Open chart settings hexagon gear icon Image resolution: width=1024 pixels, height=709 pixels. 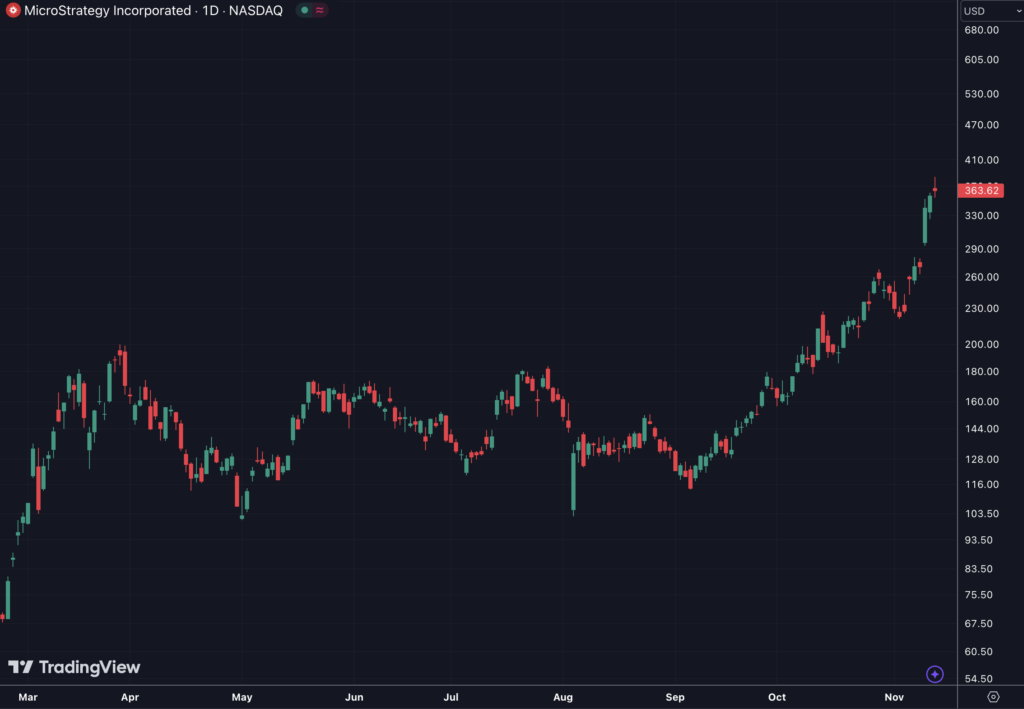[x=993, y=697]
